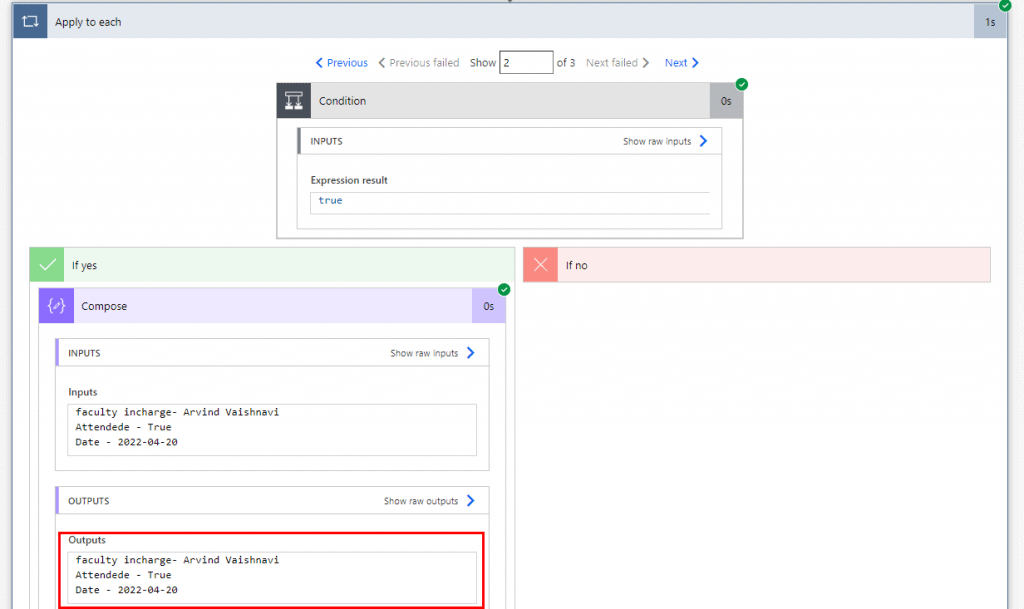
Task: Click the Condition 0s duration badge
Action: pos(726,101)
